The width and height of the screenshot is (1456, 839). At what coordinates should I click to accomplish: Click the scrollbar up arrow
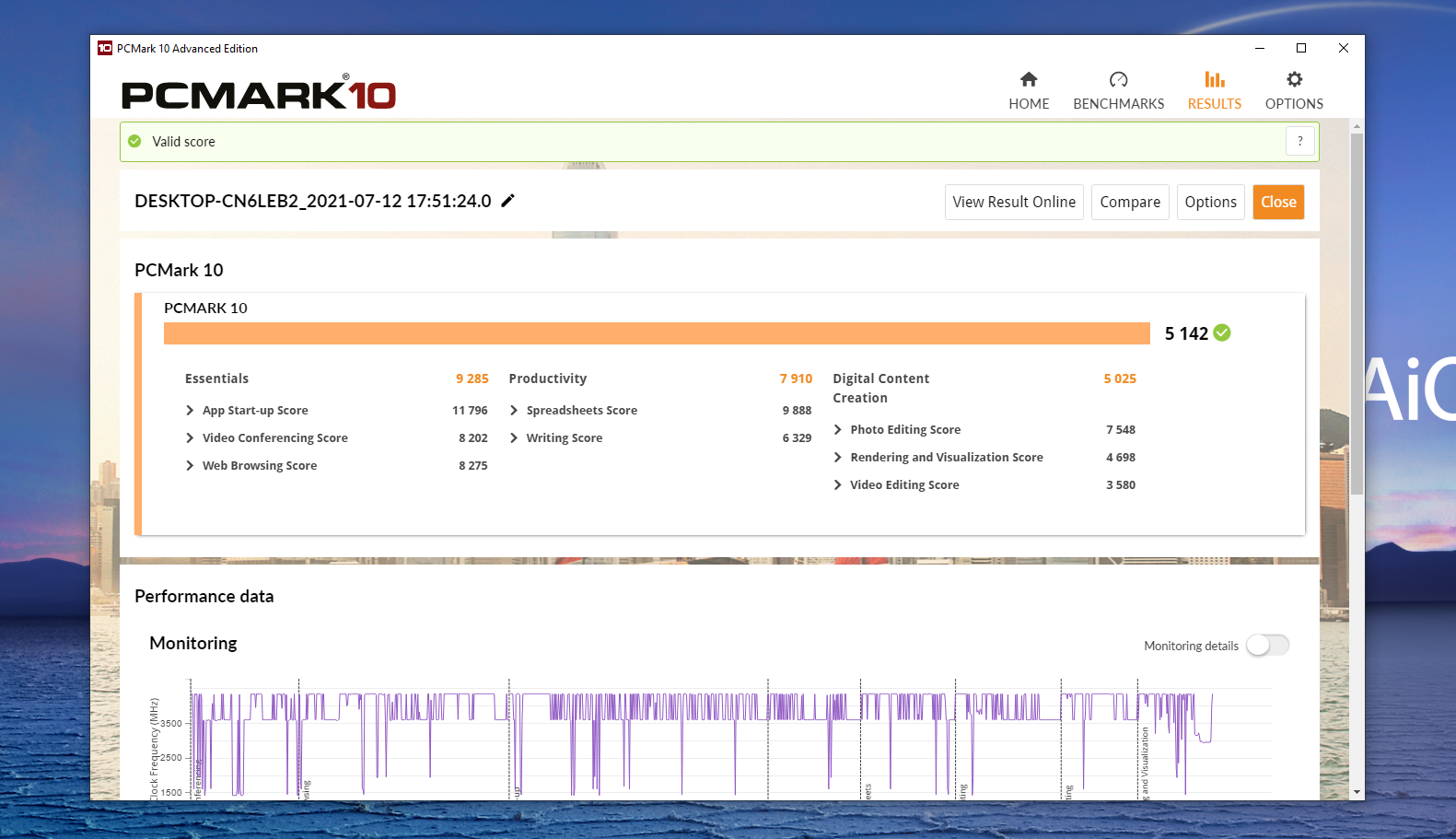coord(1357,125)
